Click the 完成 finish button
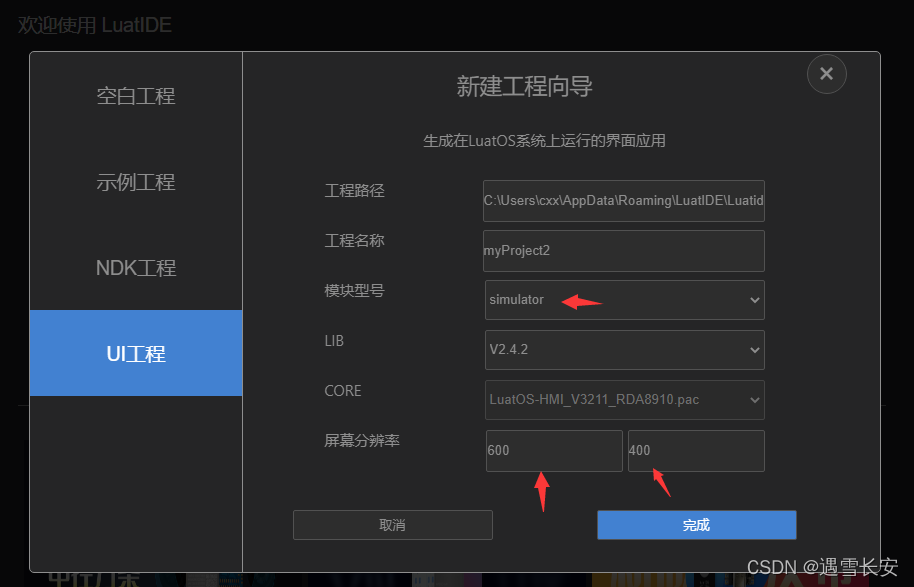 tap(697, 525)
